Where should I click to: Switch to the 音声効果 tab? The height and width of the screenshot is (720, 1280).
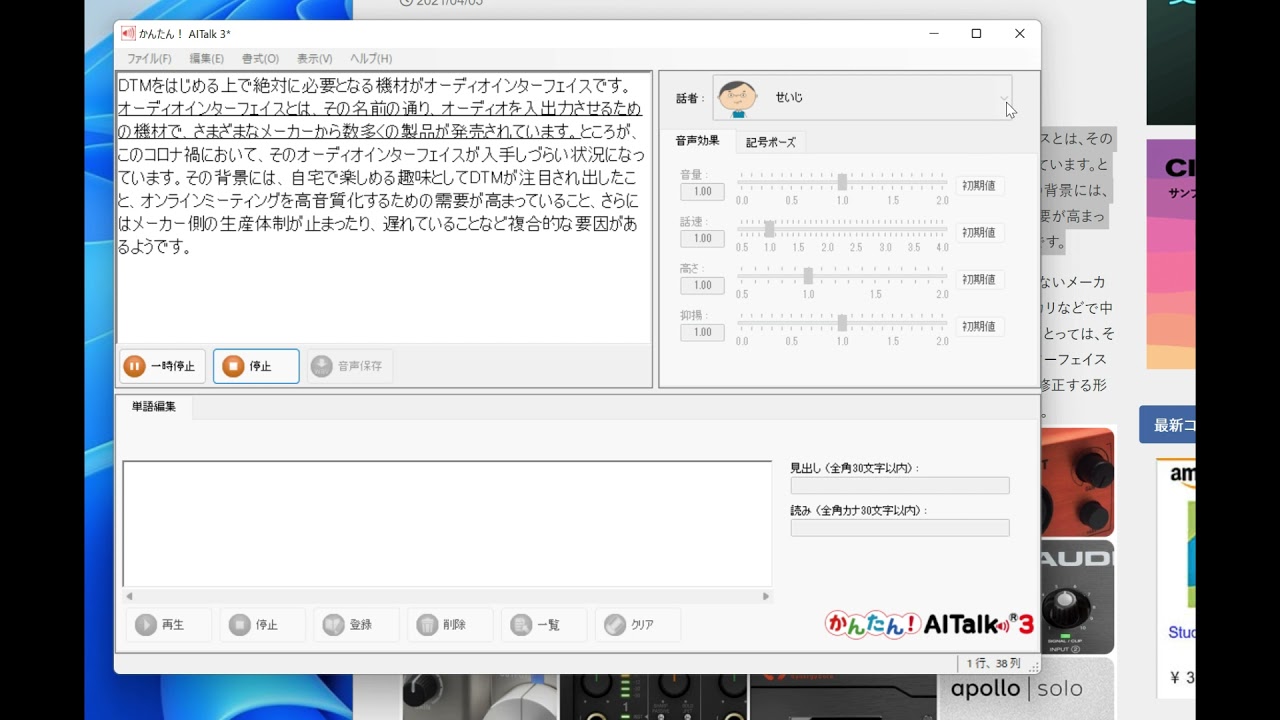click(x=697, y=141)
